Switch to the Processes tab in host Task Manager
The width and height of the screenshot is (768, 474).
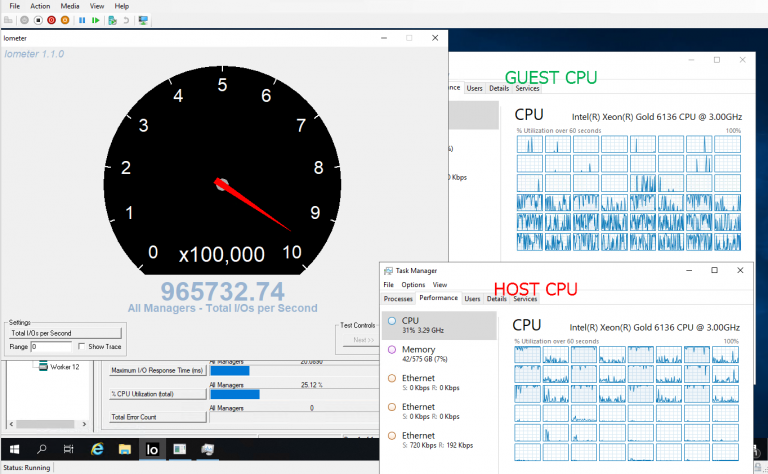click(x=398, y=299)
